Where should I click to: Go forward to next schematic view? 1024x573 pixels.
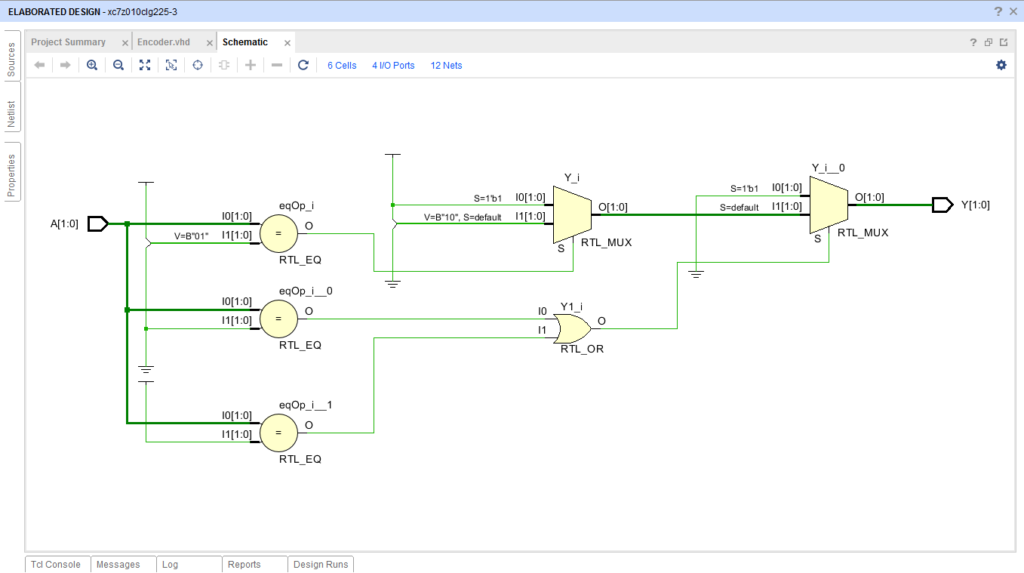65,65
